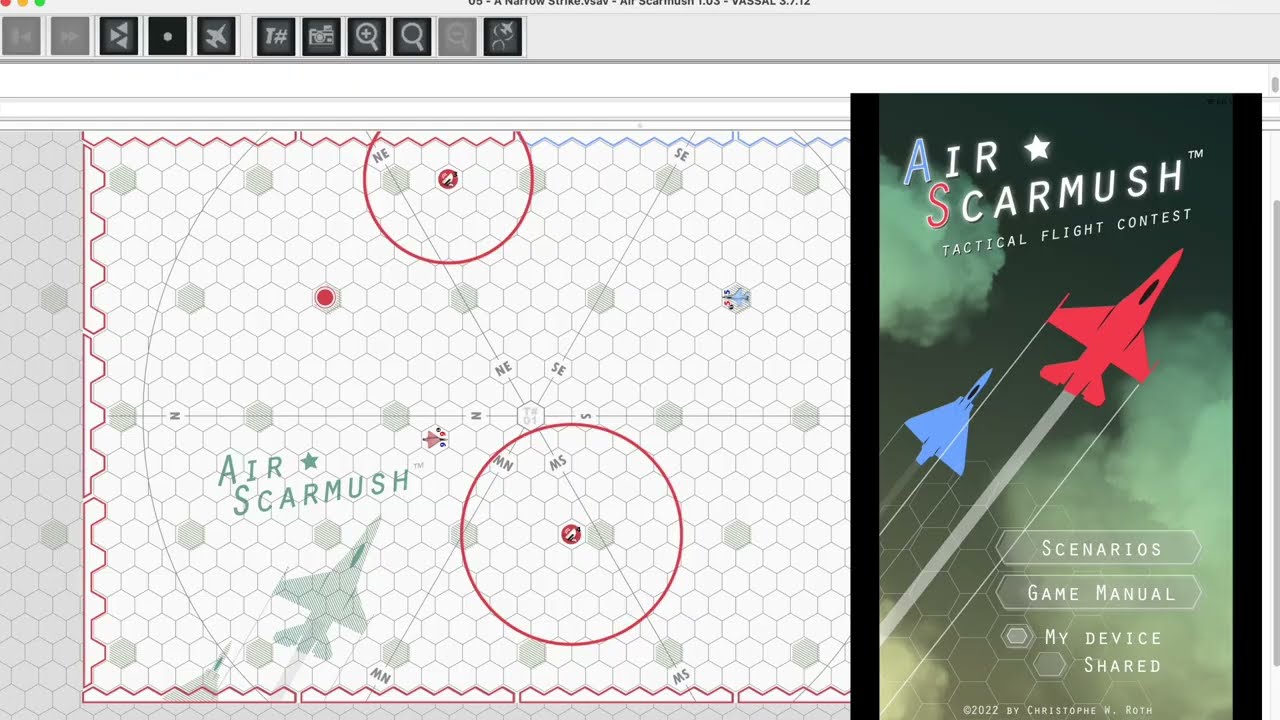The image size is (1280, 720).
Task: Click the plain magnifier zoom select button
Action: point(412,37)
